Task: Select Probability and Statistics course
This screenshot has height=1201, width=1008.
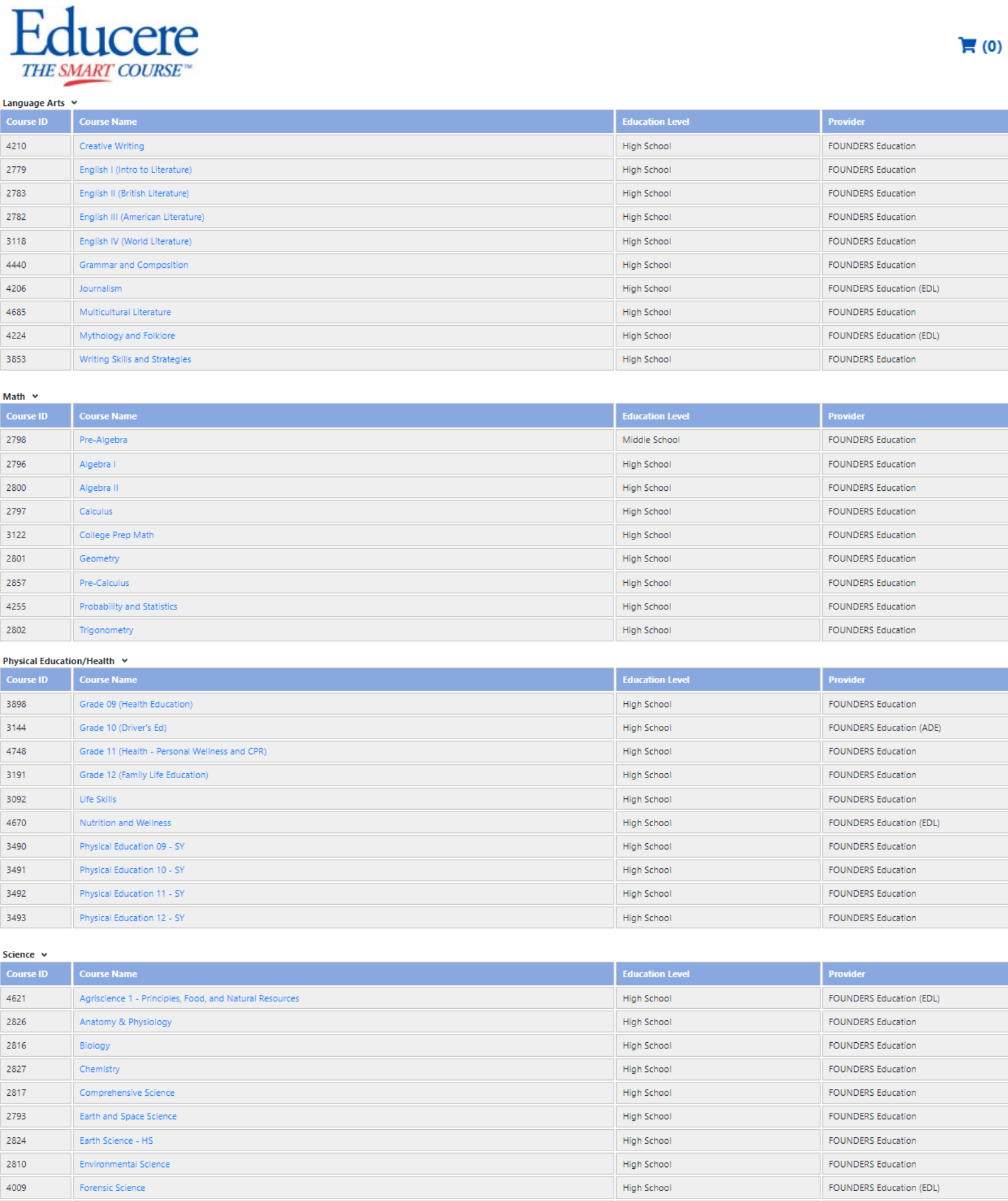Action: point(128,607)
